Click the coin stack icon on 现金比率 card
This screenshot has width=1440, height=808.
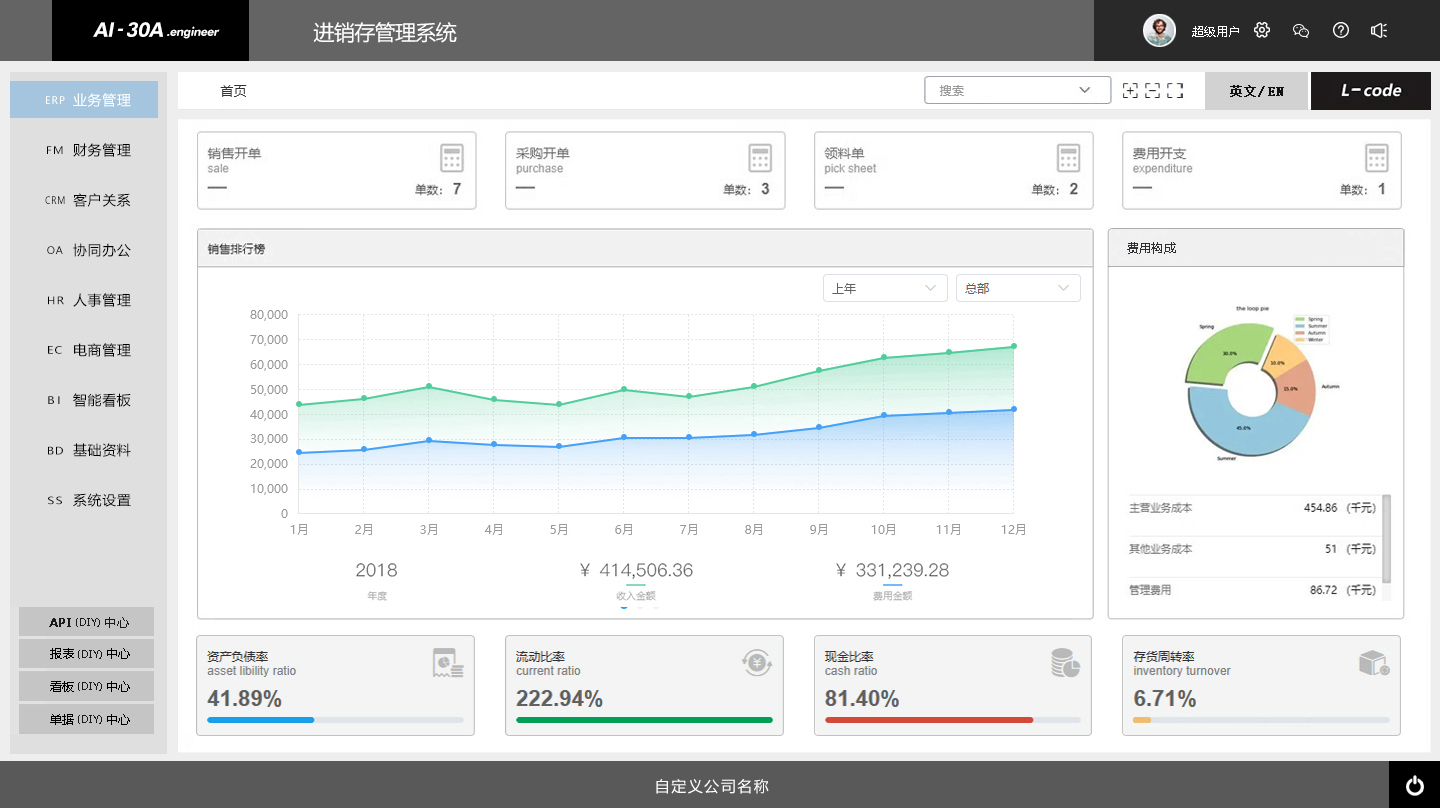pyautogui.click(x=1063, y=662)
